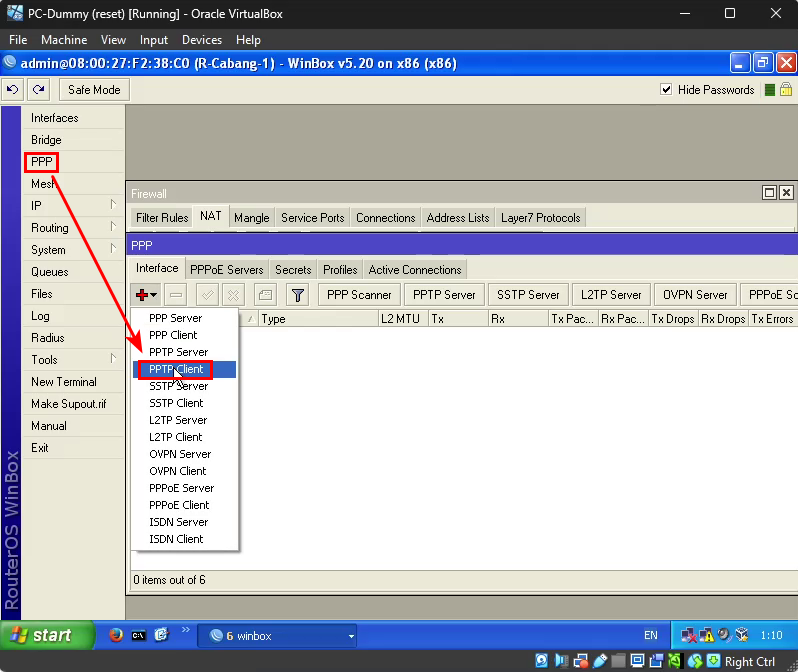Switch to the Secrets tab

pos(293,270)
